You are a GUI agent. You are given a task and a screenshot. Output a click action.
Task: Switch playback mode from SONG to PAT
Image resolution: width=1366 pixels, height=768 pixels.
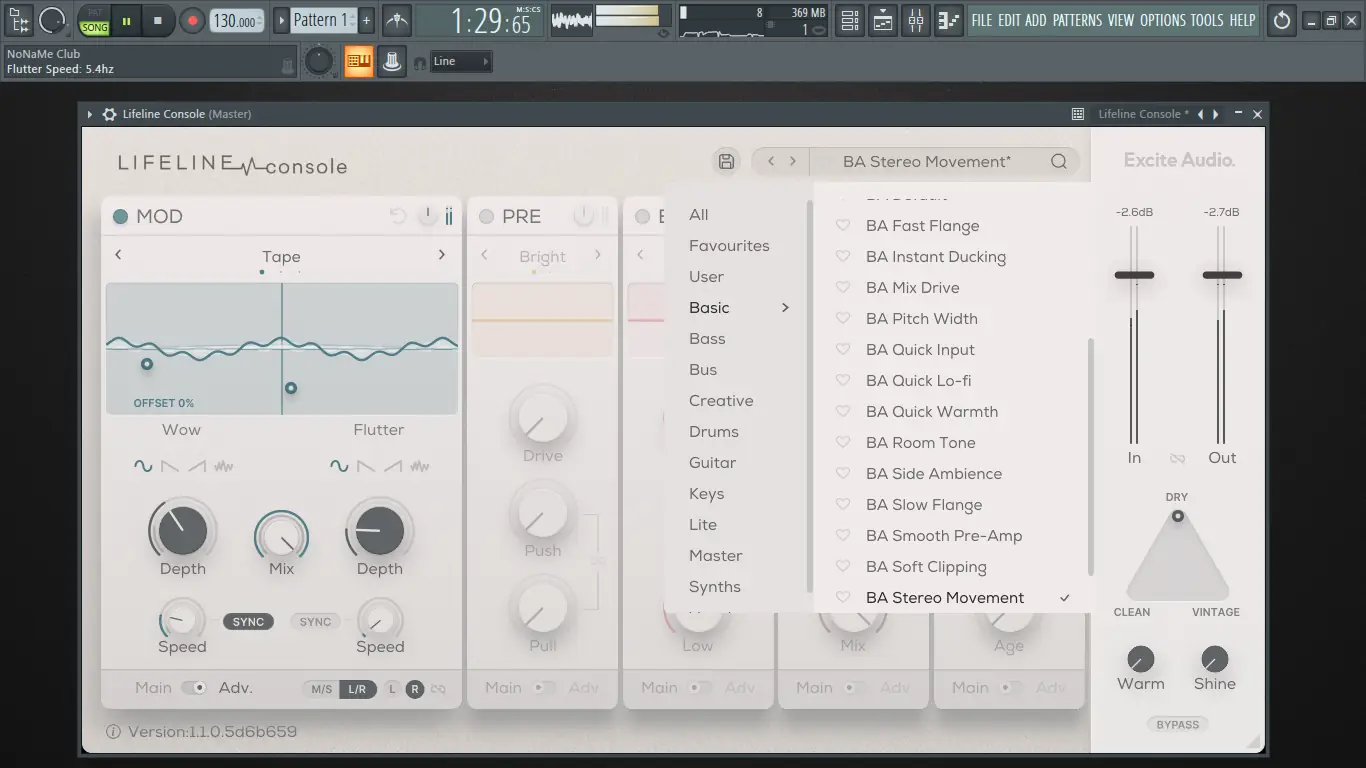[x=94, y=14]
